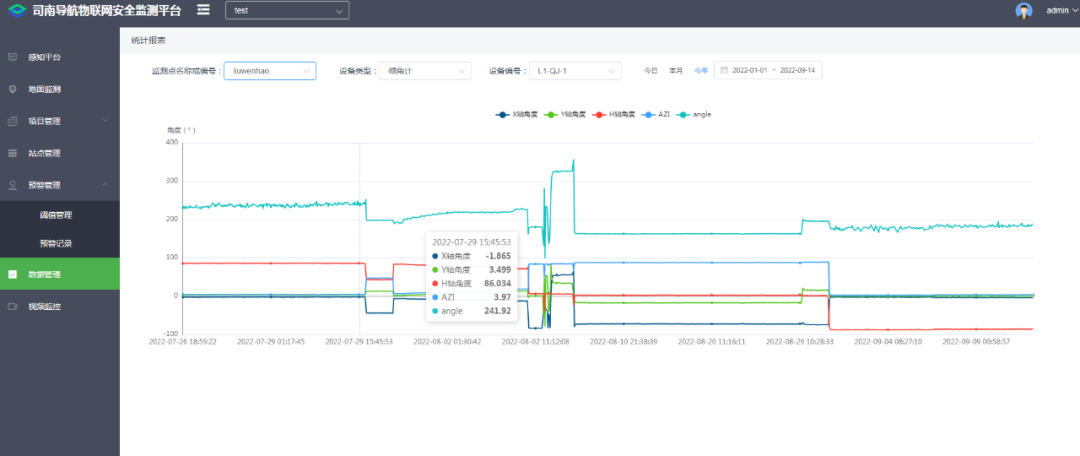
Task: Click the y-axis label 400
Action: click(x=172, y=143)
